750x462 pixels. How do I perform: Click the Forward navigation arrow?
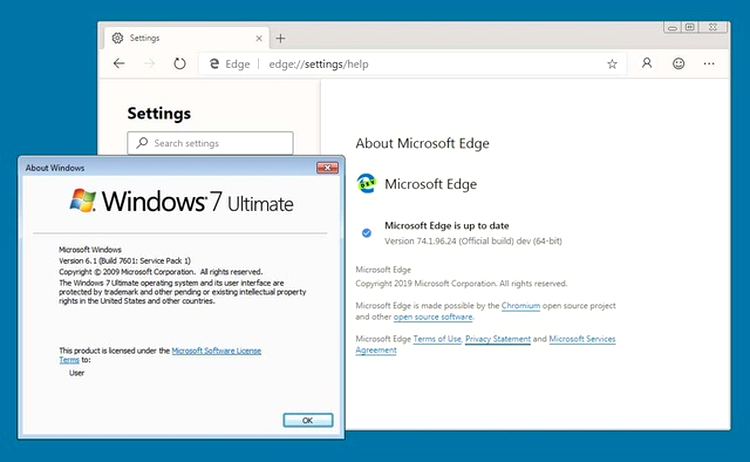(x=150, y=64)
